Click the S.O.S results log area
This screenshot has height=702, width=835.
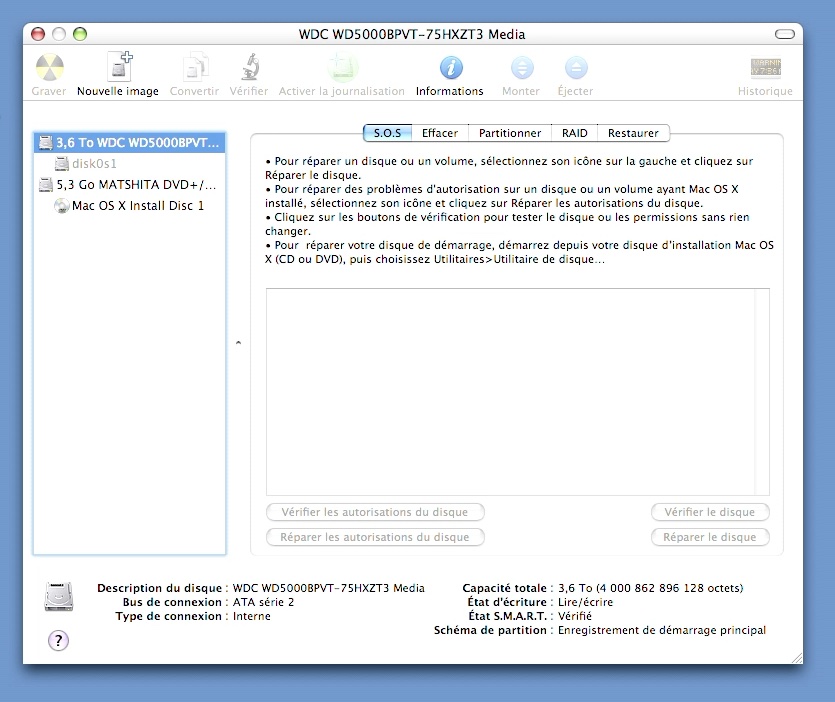[511, 391]
